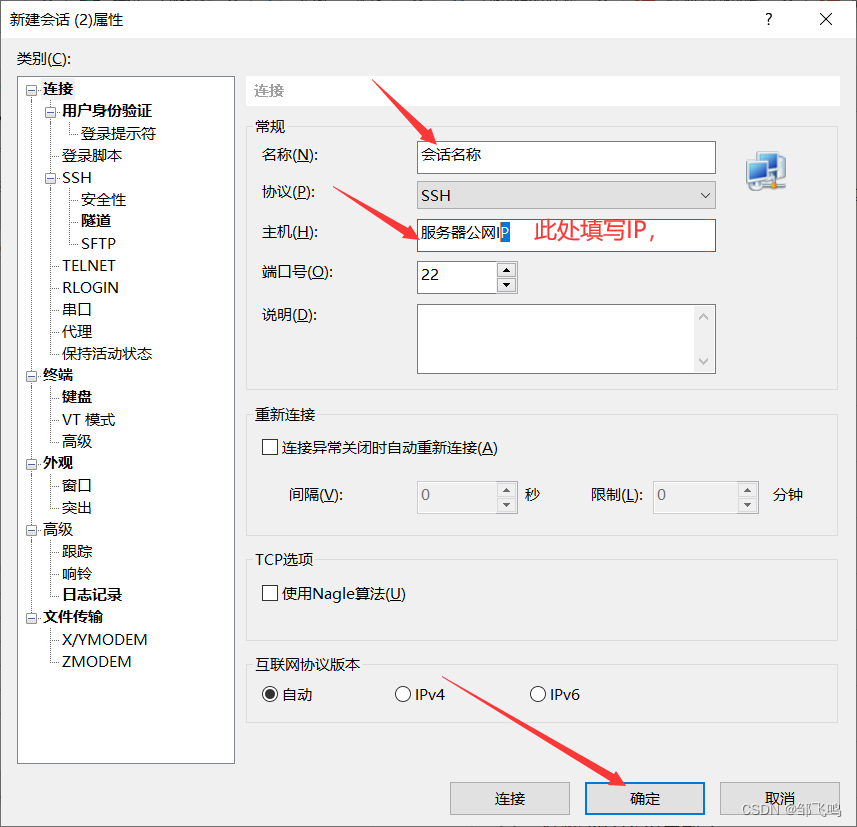
Task: Select 跟踪 under 高级
Action: (77, 552)
